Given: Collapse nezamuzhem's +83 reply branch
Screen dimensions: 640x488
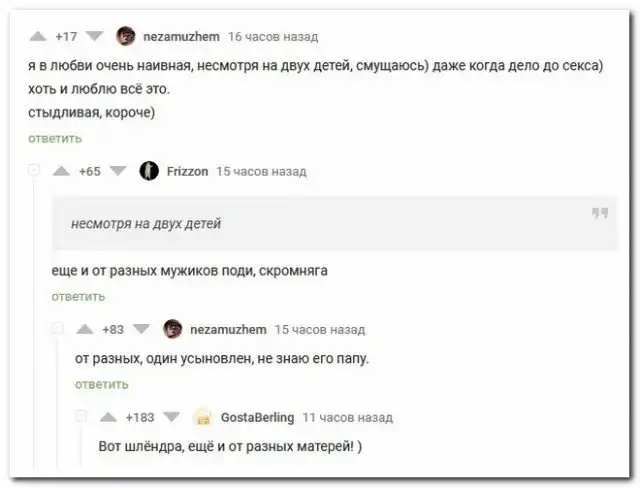Looking at the screenshot, I should (58, 328).
